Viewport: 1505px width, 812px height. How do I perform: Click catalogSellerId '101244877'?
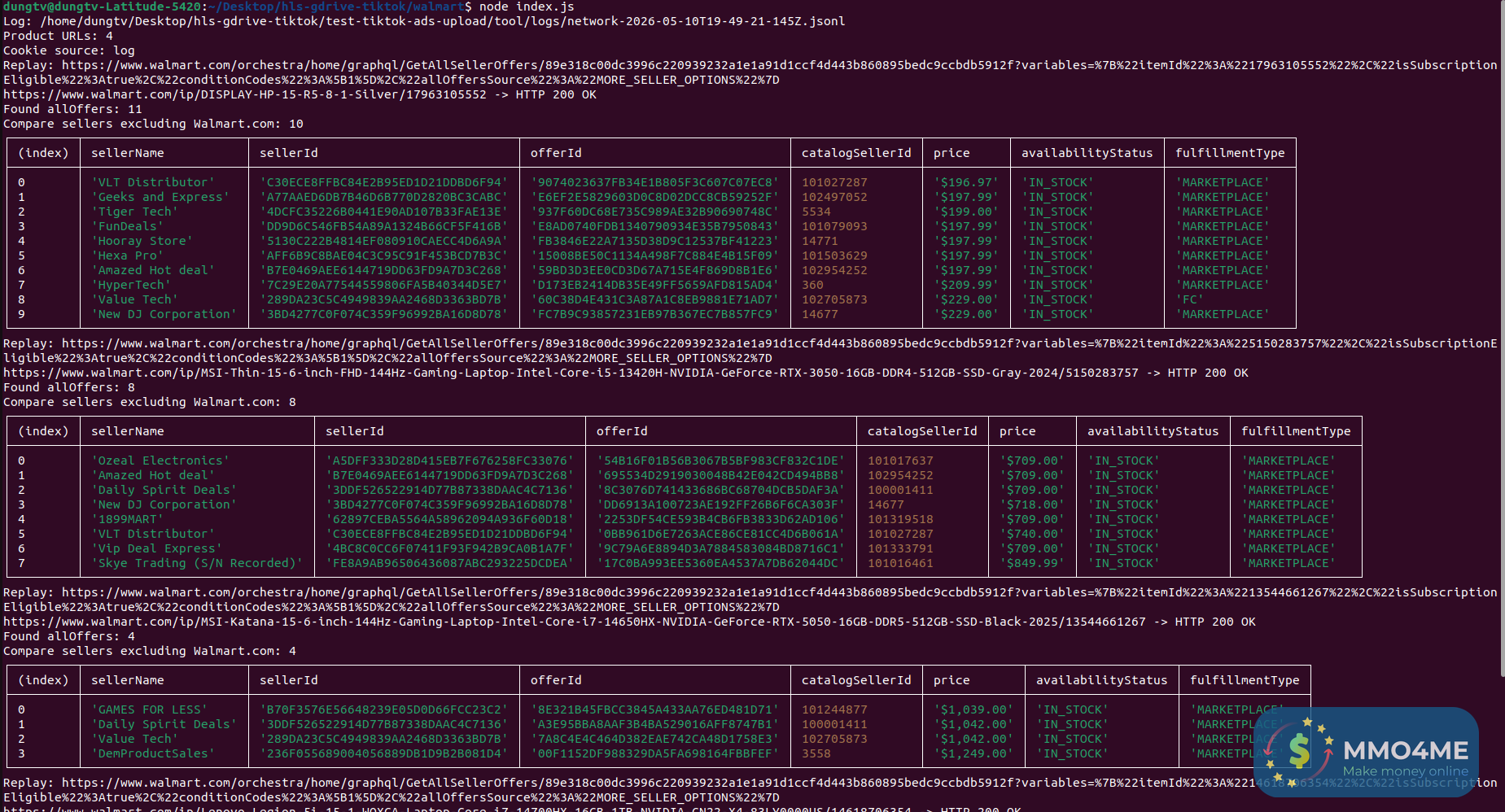834,709
